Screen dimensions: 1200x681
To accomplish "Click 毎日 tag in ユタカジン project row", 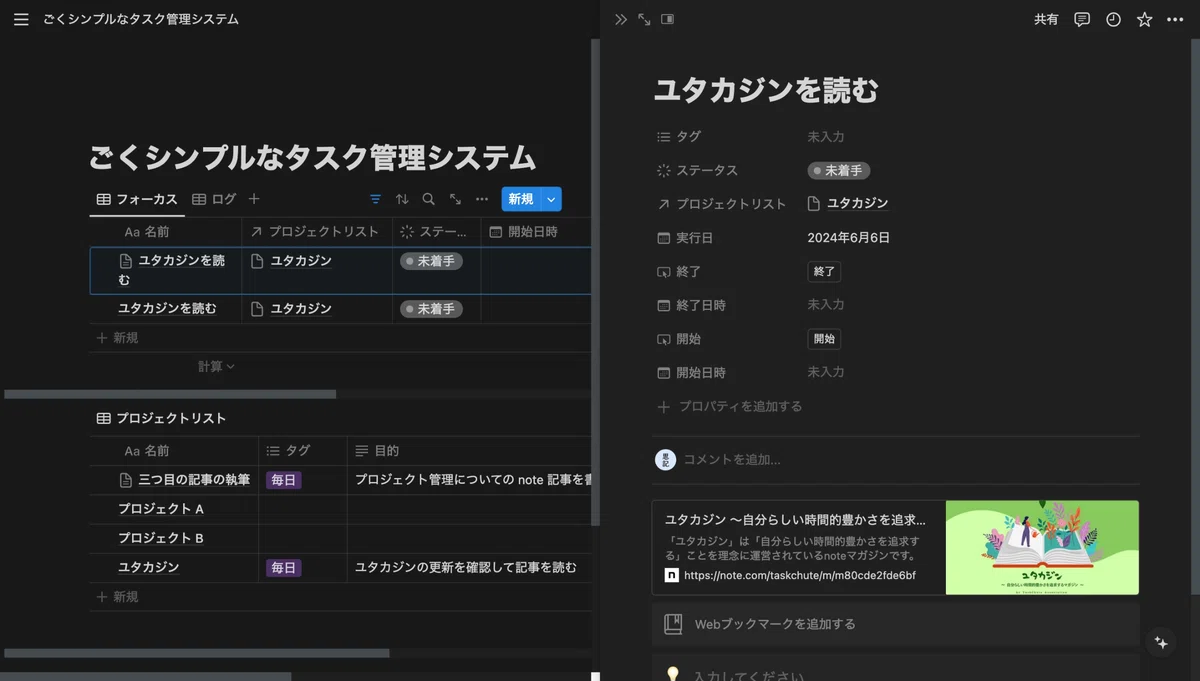I will pos(283,568).
